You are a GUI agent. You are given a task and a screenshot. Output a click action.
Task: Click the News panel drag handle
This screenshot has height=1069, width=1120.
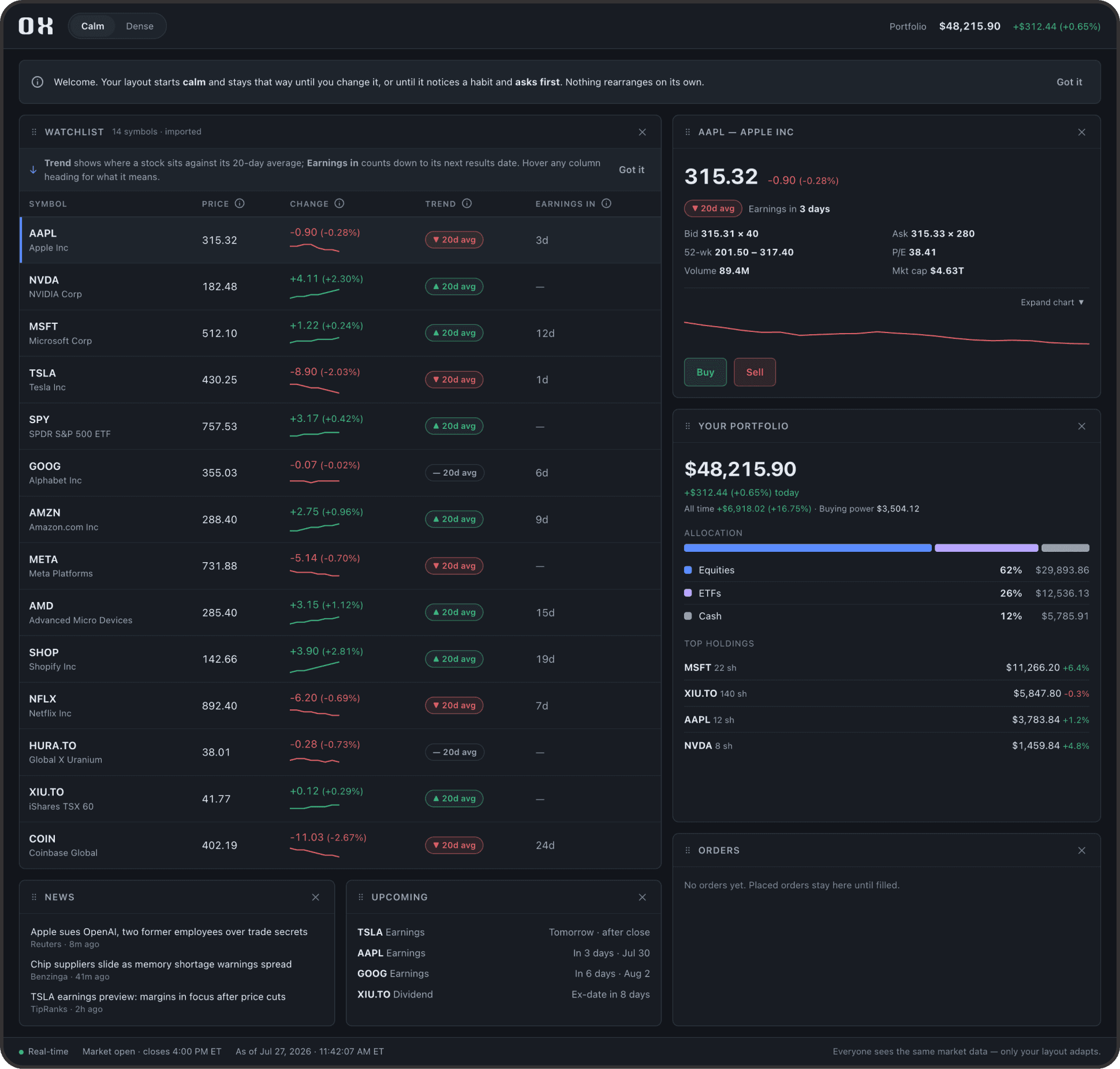click(x=34, y=897)
